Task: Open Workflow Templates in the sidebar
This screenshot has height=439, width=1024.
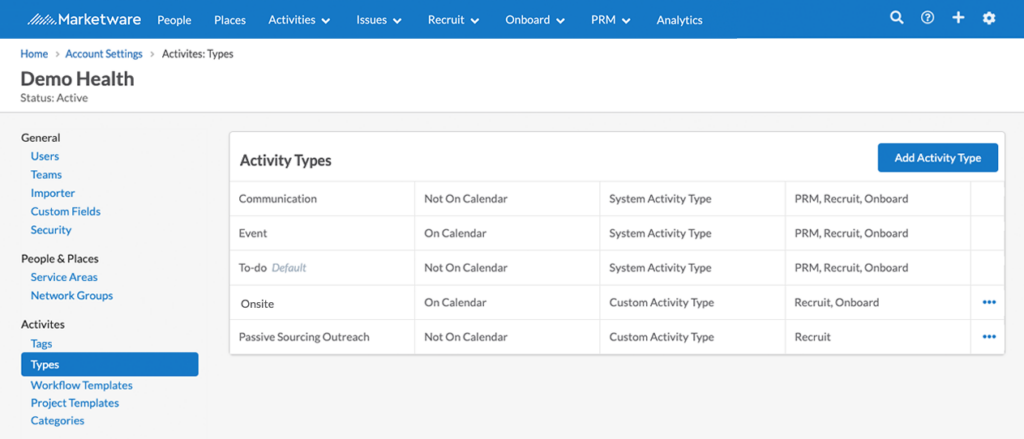Action: tap(82, 385)
